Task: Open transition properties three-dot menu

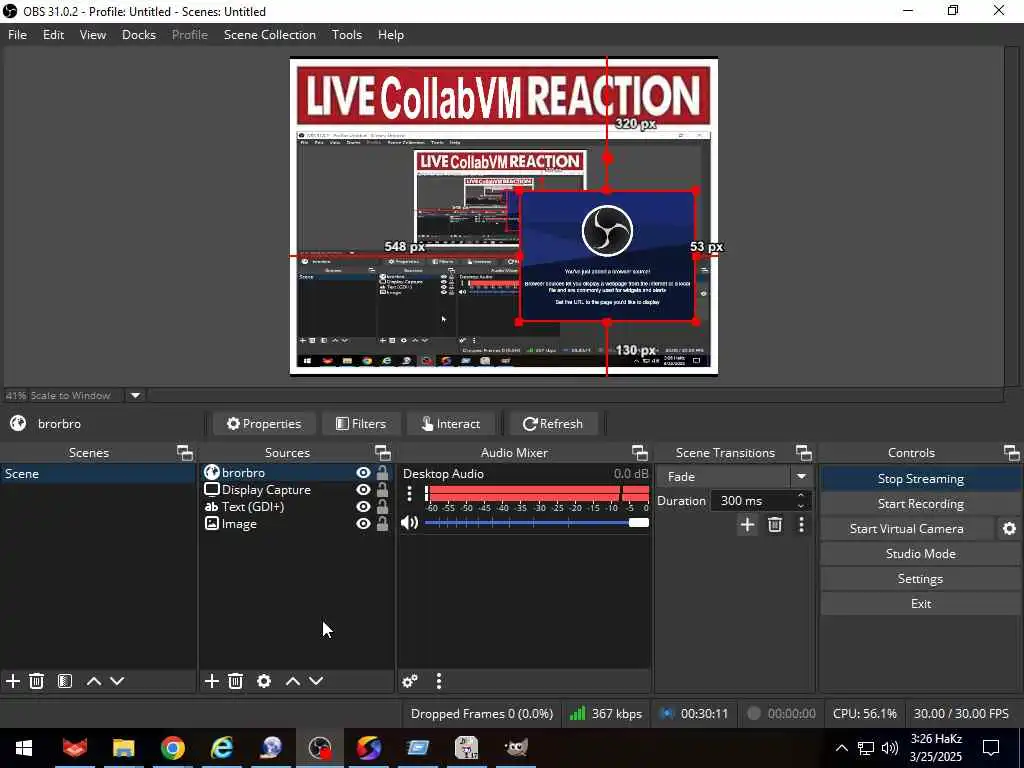Action: (801, 524)
